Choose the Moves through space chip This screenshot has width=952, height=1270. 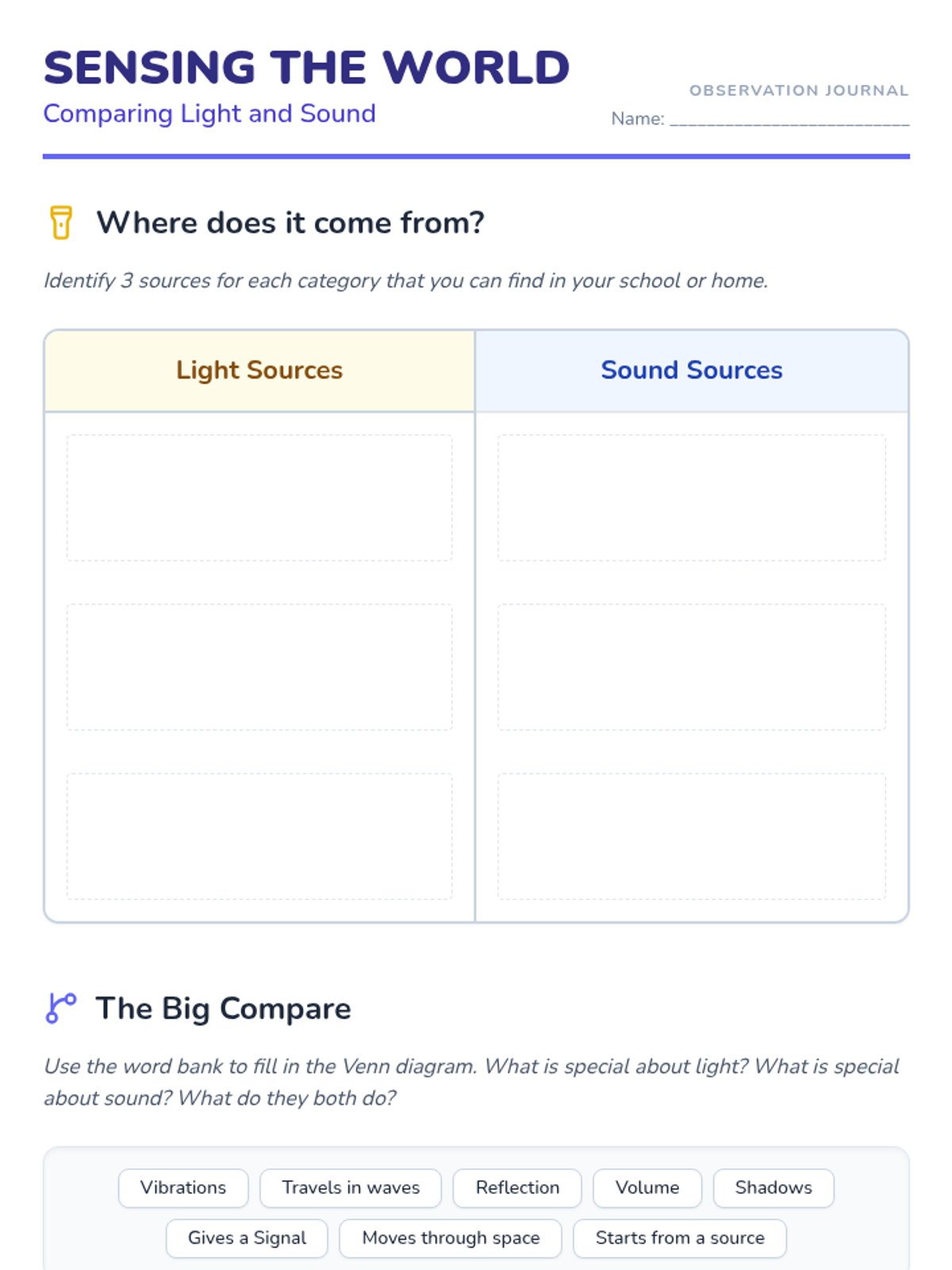point(451,1238)
